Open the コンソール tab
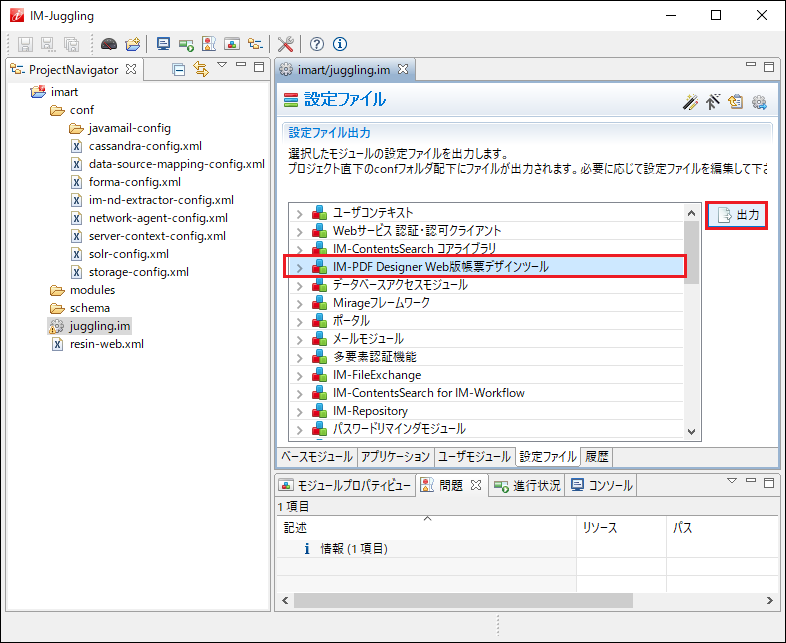Image resolution: width=786 pixels, height=643 pixels. [602, 485]
